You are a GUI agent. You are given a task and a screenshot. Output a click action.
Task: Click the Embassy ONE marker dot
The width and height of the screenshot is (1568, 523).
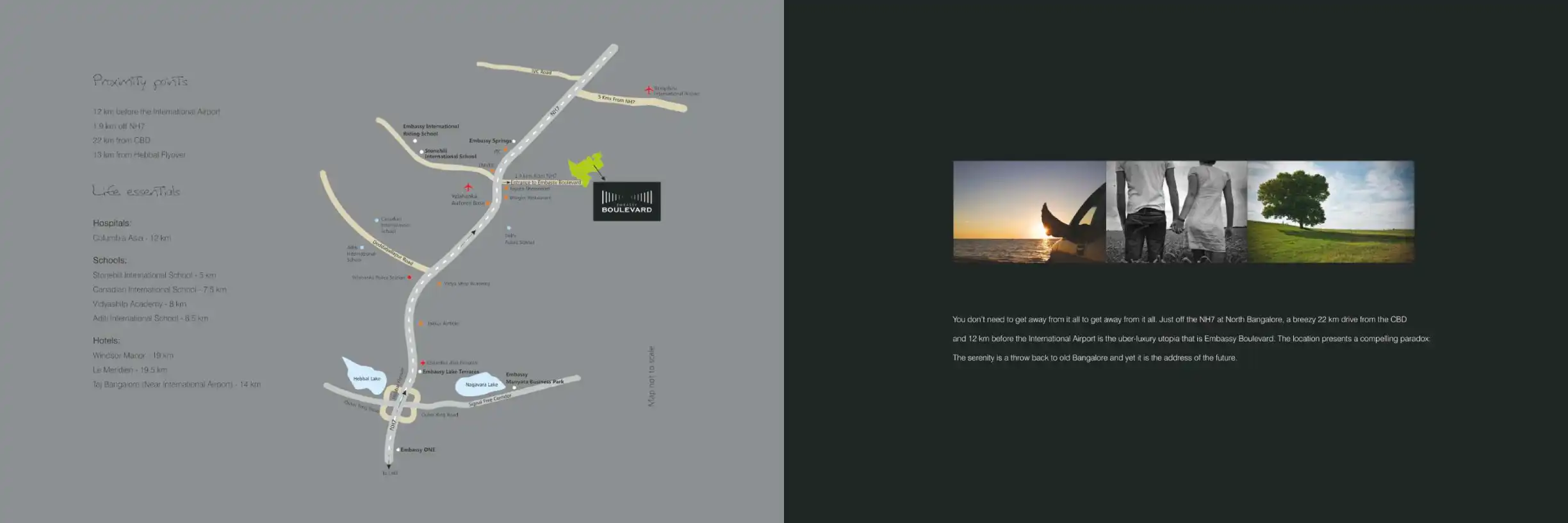click(398, 450)
